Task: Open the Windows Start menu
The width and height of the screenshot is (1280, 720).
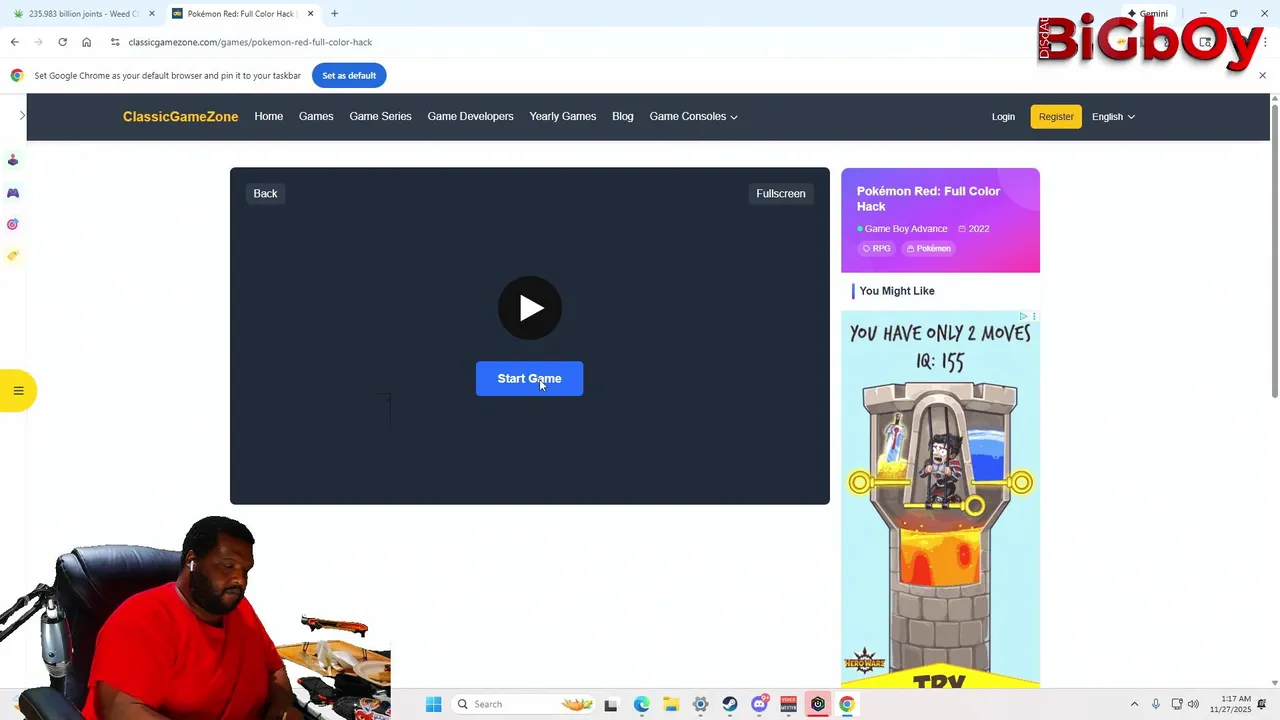Action: 433,704
